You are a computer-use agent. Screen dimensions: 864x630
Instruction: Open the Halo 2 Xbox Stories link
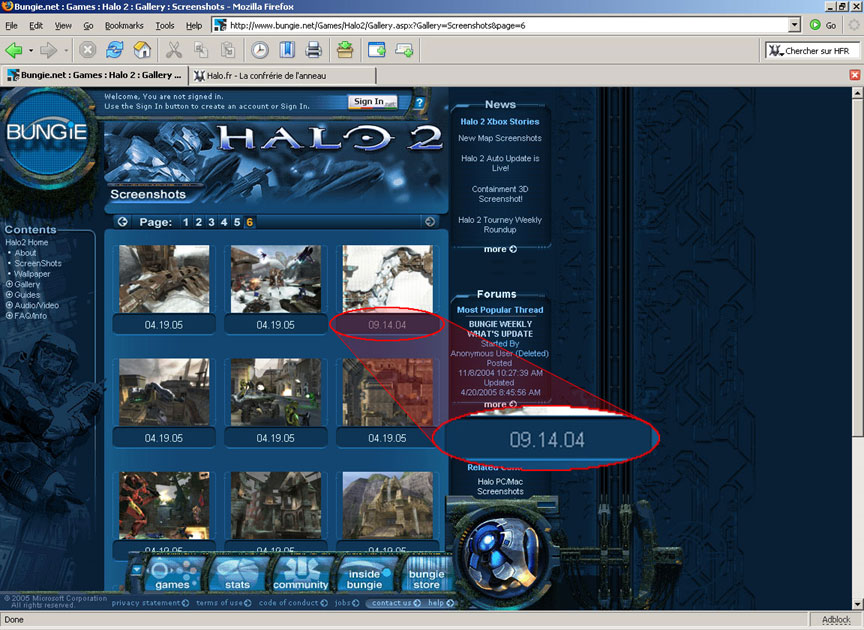click(500, 122)
